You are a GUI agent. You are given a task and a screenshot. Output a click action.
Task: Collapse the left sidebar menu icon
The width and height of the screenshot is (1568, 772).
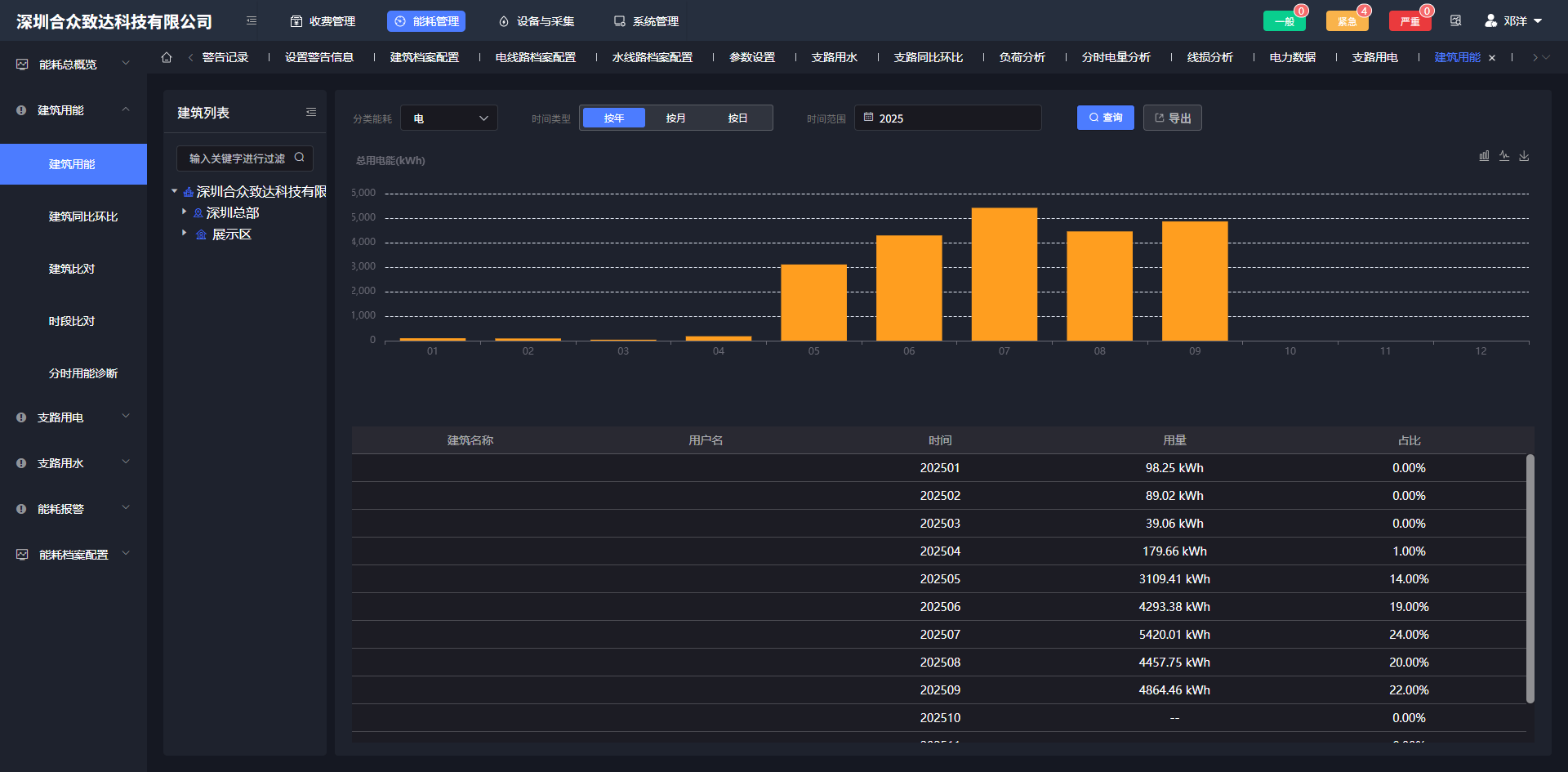(252, 20)
